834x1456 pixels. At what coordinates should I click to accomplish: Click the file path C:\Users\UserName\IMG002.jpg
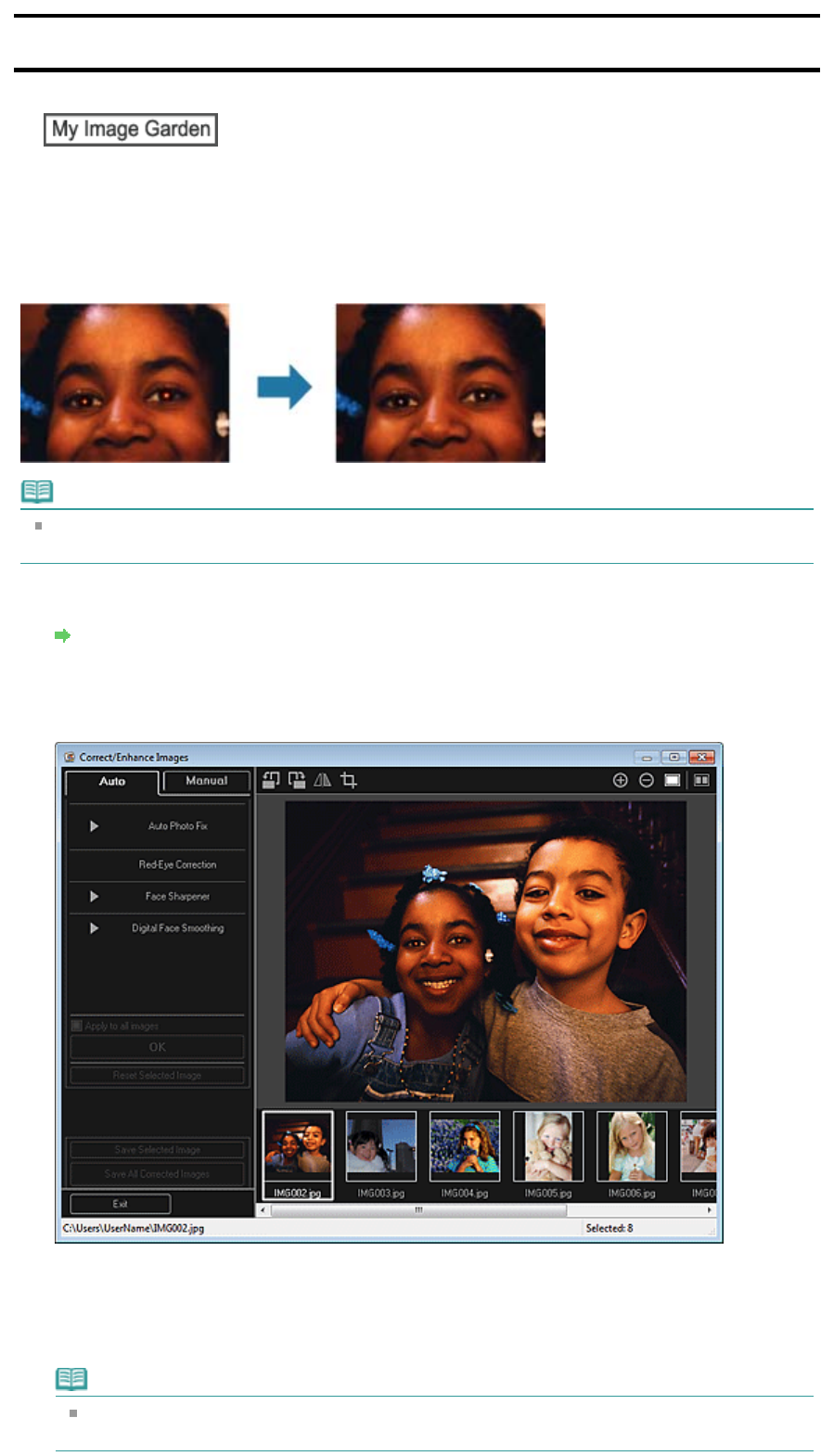134,1228
